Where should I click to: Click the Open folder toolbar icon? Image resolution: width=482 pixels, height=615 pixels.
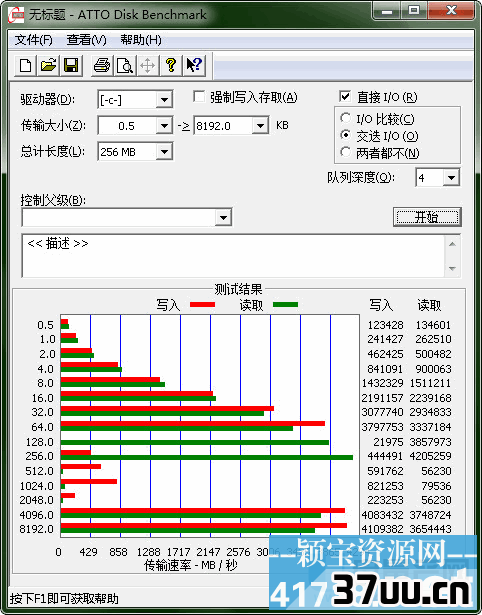point(48,65)
